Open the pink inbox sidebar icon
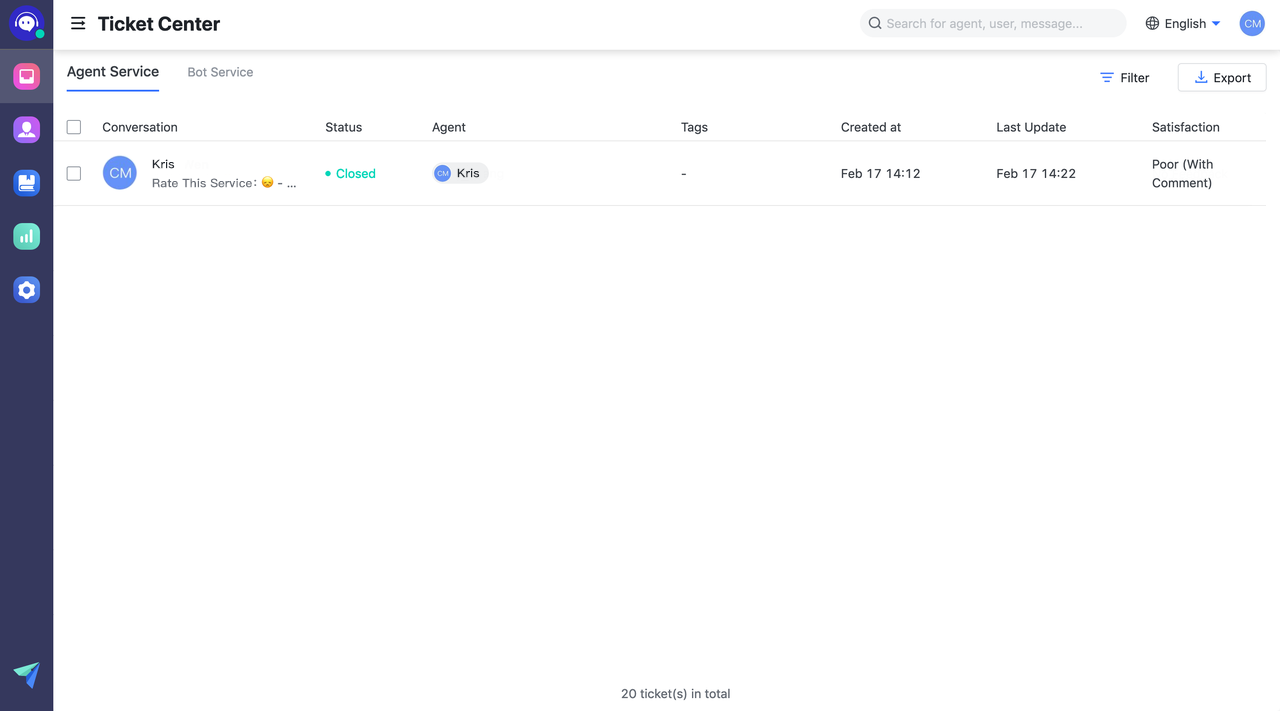This screenshot has width=1280, height=711. pyautogui.click(x=27, y=76)
